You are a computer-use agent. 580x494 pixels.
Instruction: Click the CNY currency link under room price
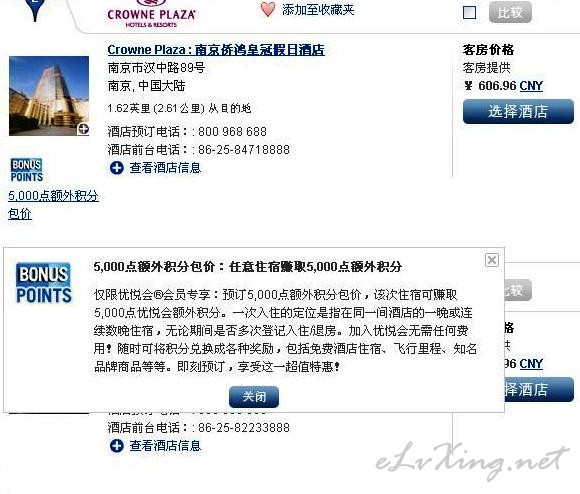pos(531,86)
